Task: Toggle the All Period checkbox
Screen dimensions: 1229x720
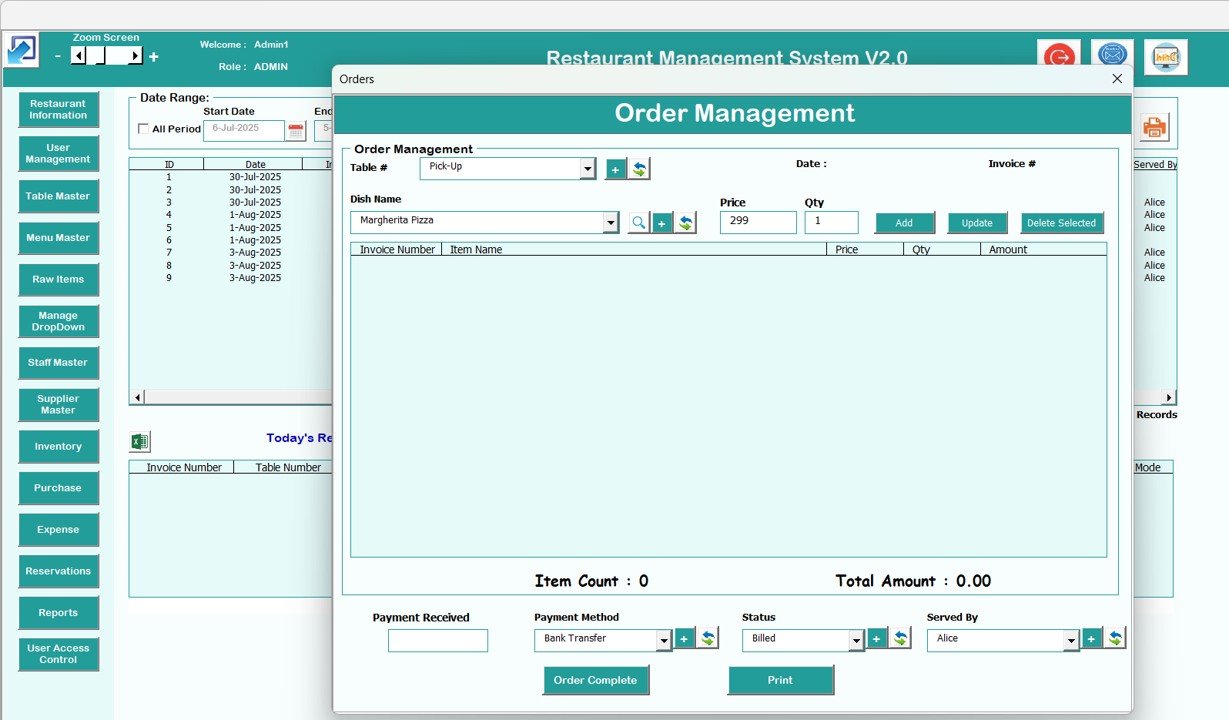Action: pyautogui.click(x=143, y=129)
